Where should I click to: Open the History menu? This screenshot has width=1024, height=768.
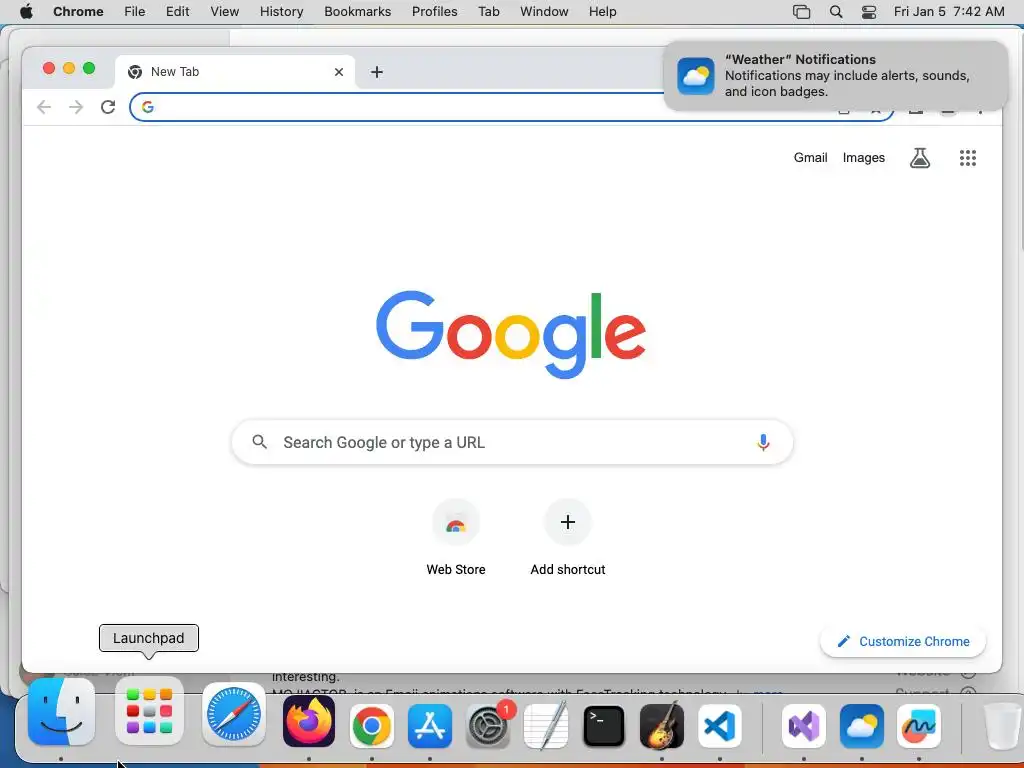281,12
